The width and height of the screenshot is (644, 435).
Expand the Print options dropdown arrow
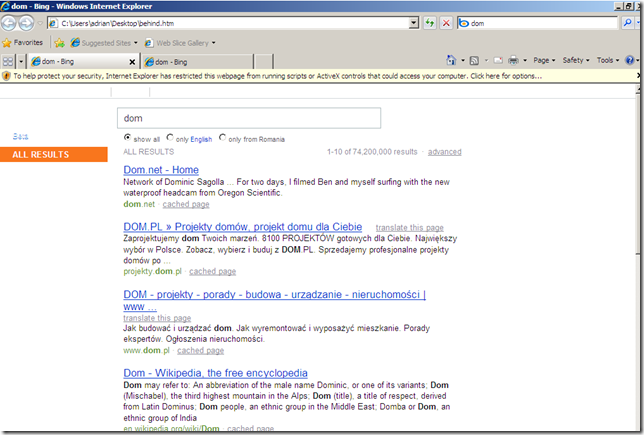(x=525, y=60)
